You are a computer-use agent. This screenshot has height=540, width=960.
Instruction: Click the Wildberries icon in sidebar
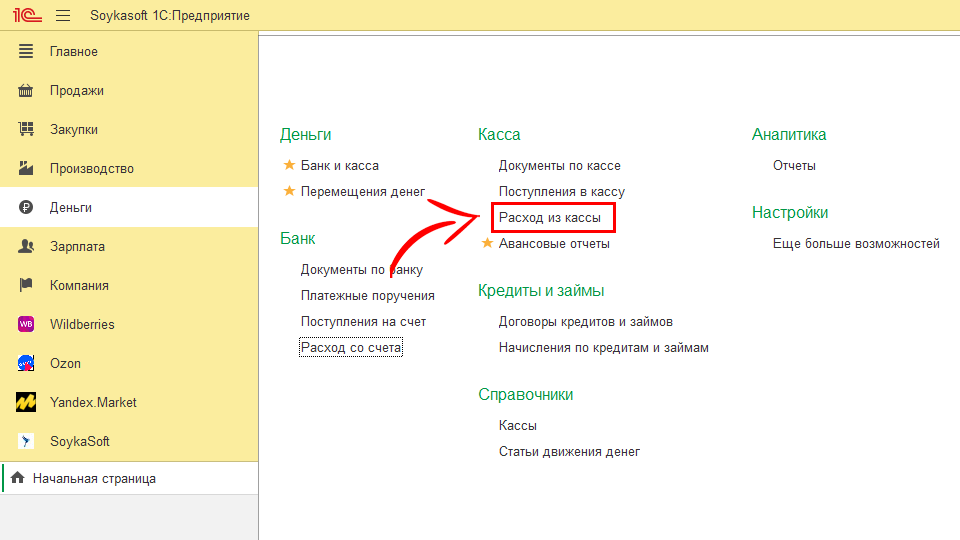coord(27,324)
